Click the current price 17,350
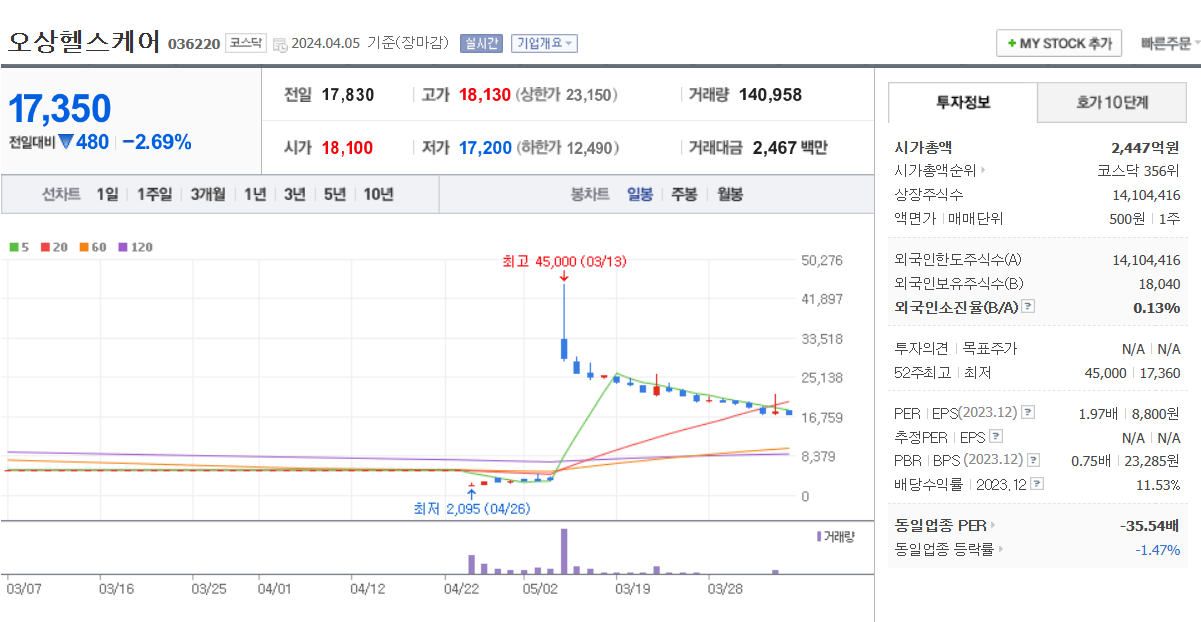 coord(60,109)
